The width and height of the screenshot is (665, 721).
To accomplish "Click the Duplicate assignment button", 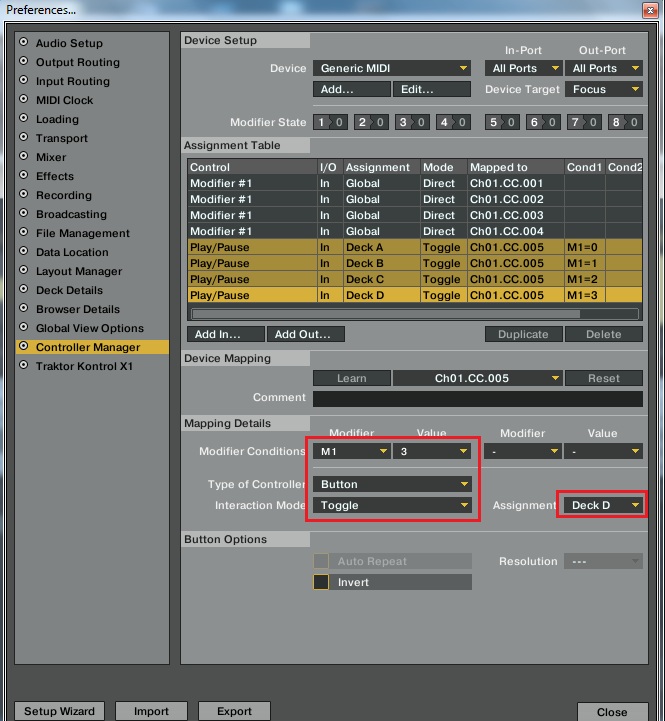I will tap(523, 334).
